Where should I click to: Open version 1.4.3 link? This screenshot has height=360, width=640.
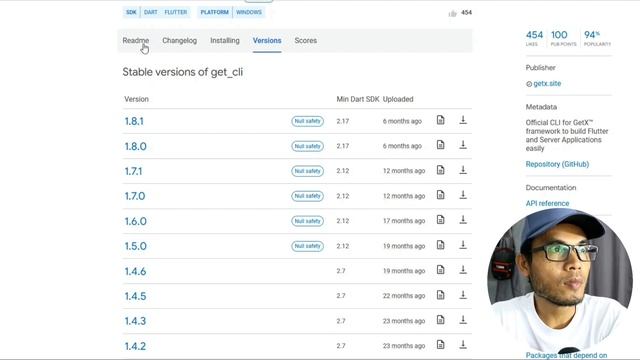(x=135, y=321)
